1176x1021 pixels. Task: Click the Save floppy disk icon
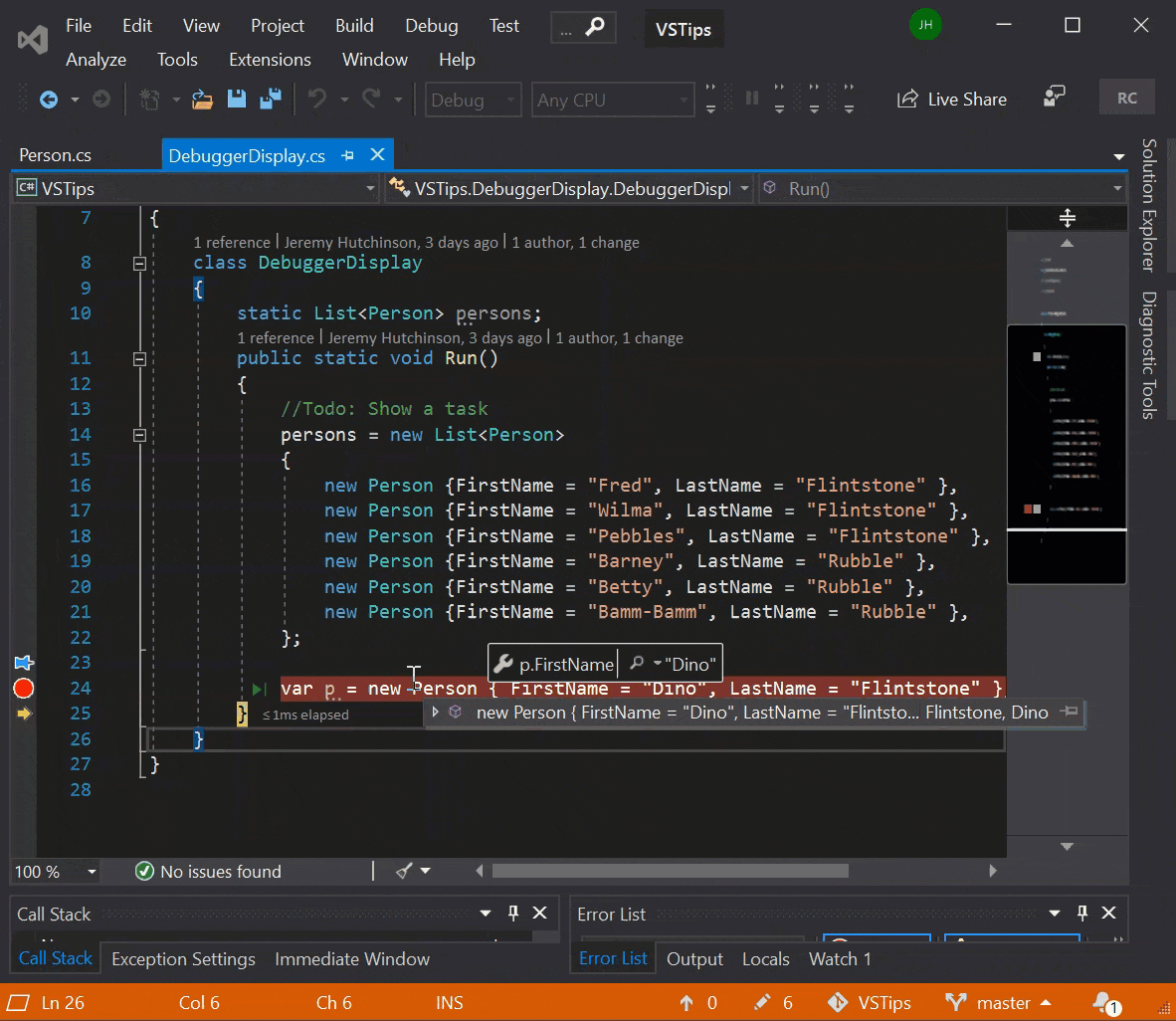pyautogui.click(x=236, y=100)
